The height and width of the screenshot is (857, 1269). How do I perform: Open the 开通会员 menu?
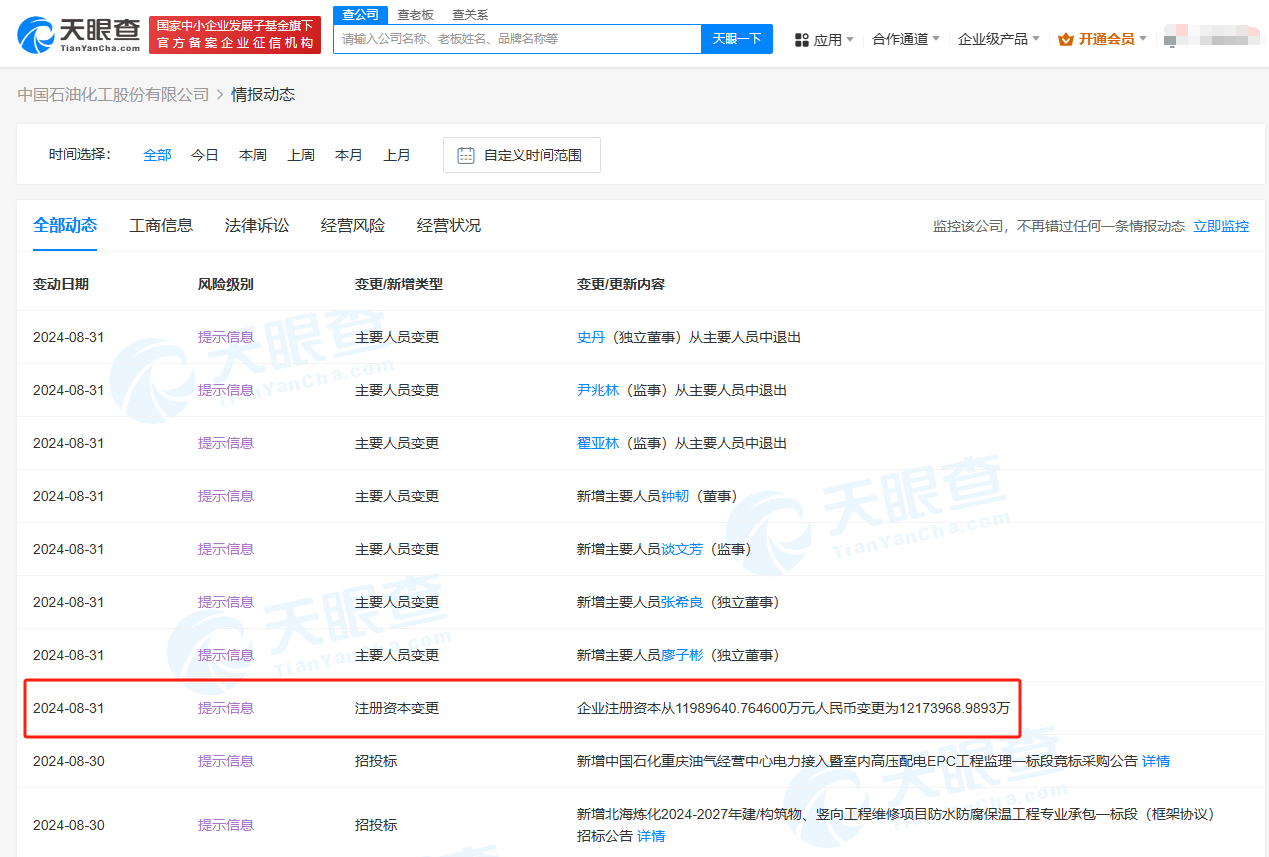(x=1103, y=39)
